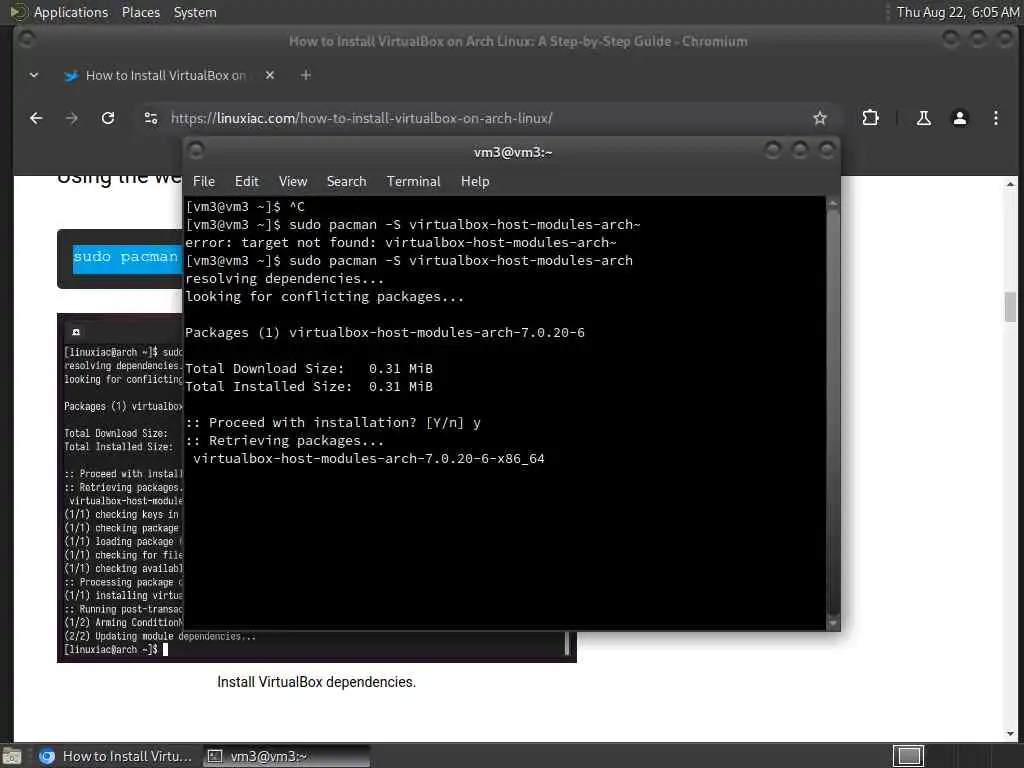Click the terminal vertical scrollbar
1024x768 pixels.
tap(833, 413)
